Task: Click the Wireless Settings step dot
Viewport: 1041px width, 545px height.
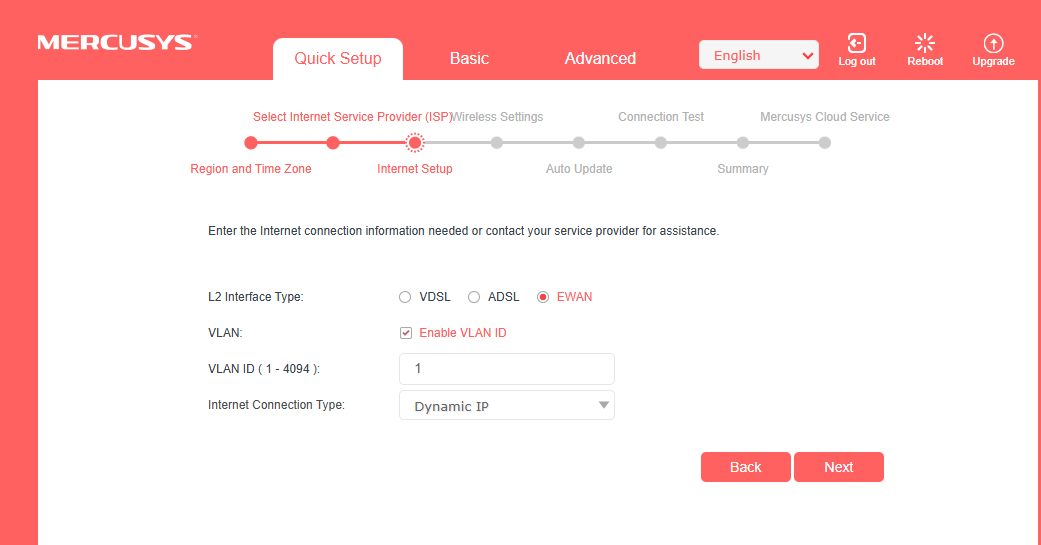Action: click(497, 143)
